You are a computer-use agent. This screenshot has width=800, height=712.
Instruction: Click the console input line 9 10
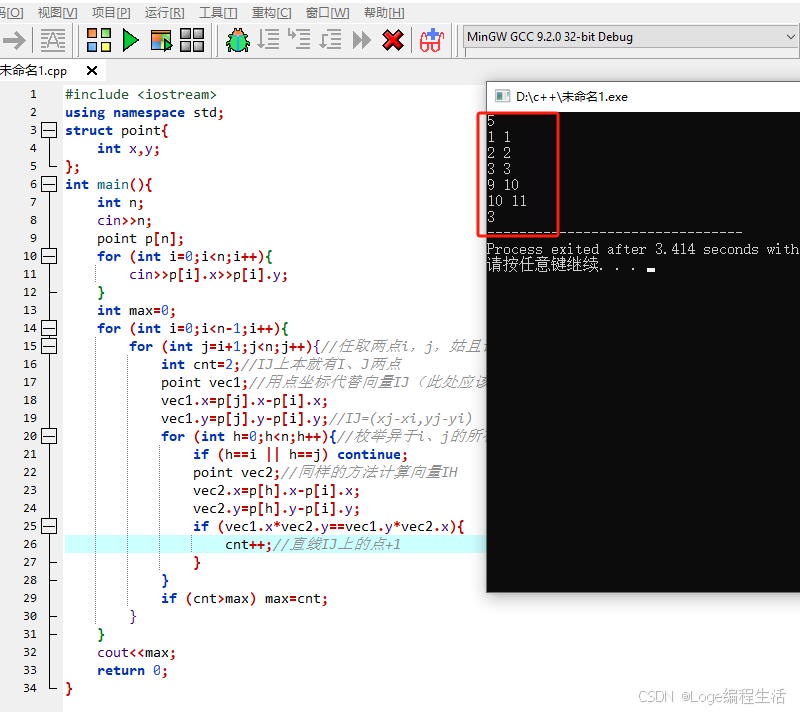tap(503, 185)
